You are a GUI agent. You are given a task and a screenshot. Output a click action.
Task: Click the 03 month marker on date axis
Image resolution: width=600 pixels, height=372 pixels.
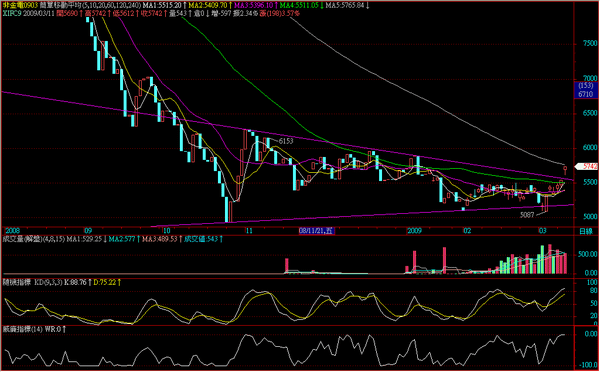[x=542, y=231]
